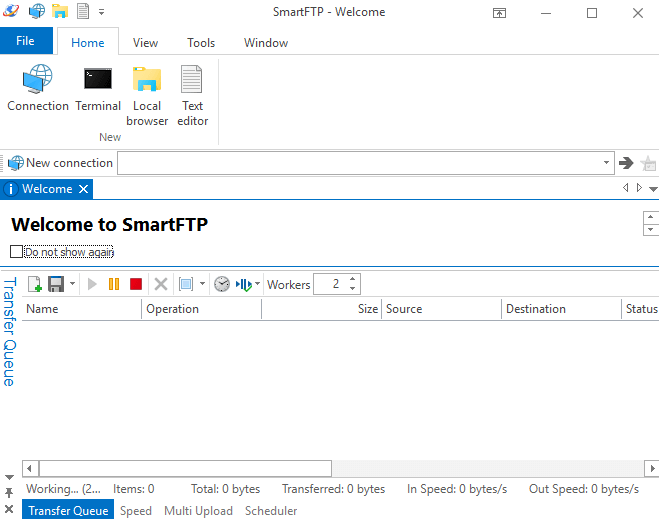Expand the address bar dropdown arrow
Screen dimensions: 659x519
click(x=606, y=163)
